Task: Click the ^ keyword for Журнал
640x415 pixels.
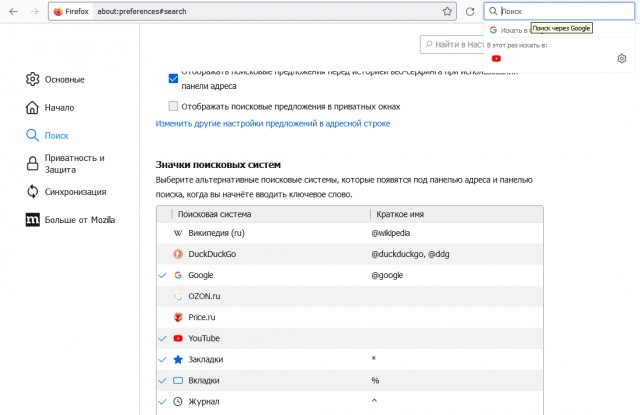Action: 374,401
